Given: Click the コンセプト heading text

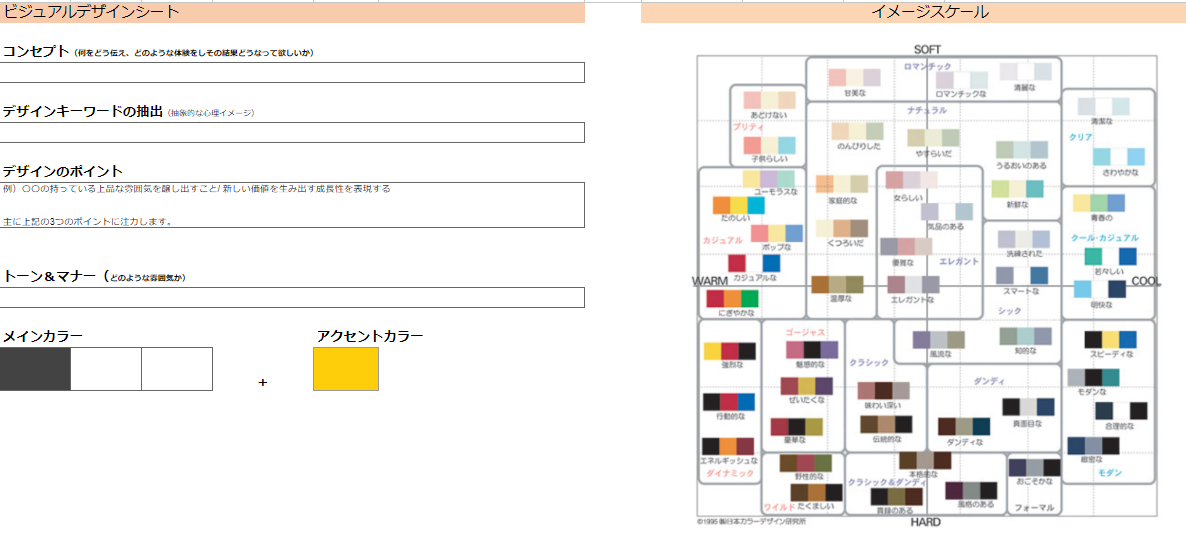Looking at the screenshot, I should [36, 51].
